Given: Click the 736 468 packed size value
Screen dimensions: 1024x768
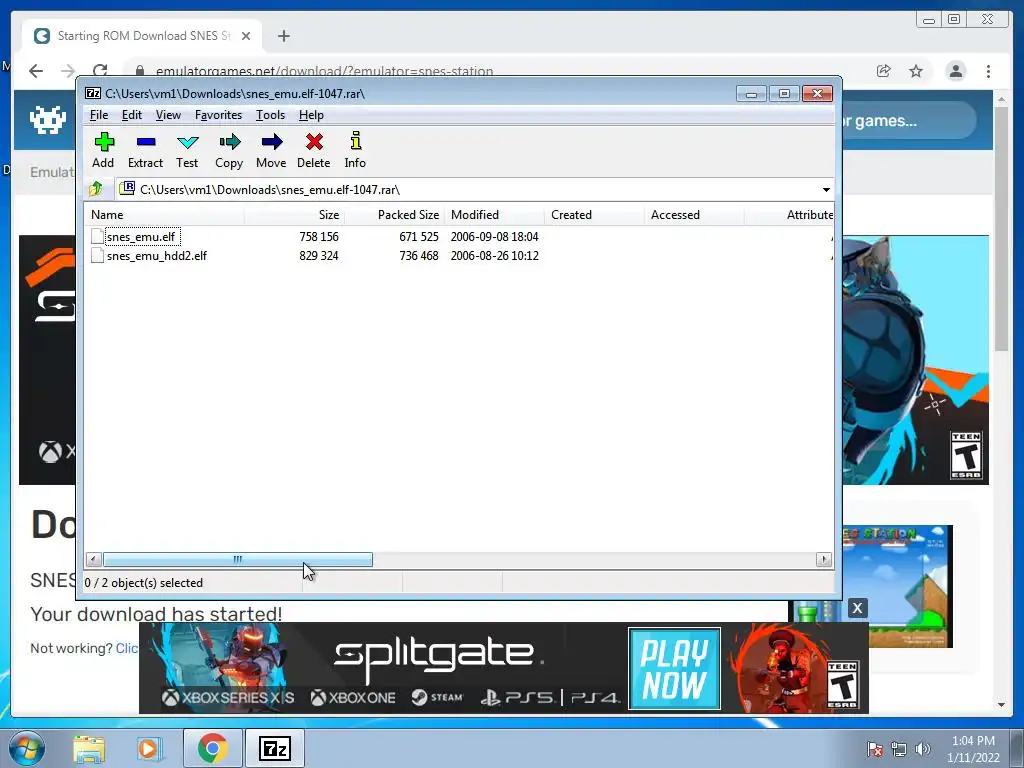Looking at the screenshot, I should click(419, 255).
